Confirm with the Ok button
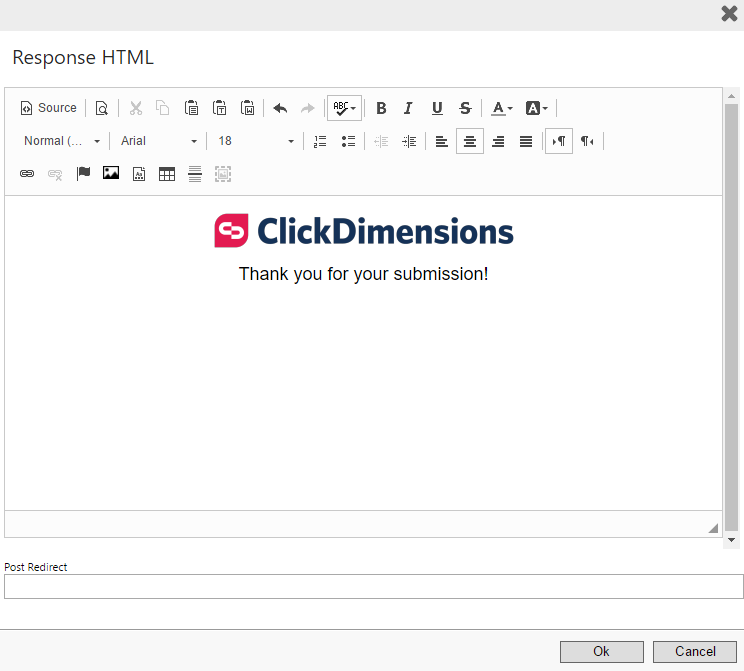This screenshot has width=744, height=671. (602, 652)
